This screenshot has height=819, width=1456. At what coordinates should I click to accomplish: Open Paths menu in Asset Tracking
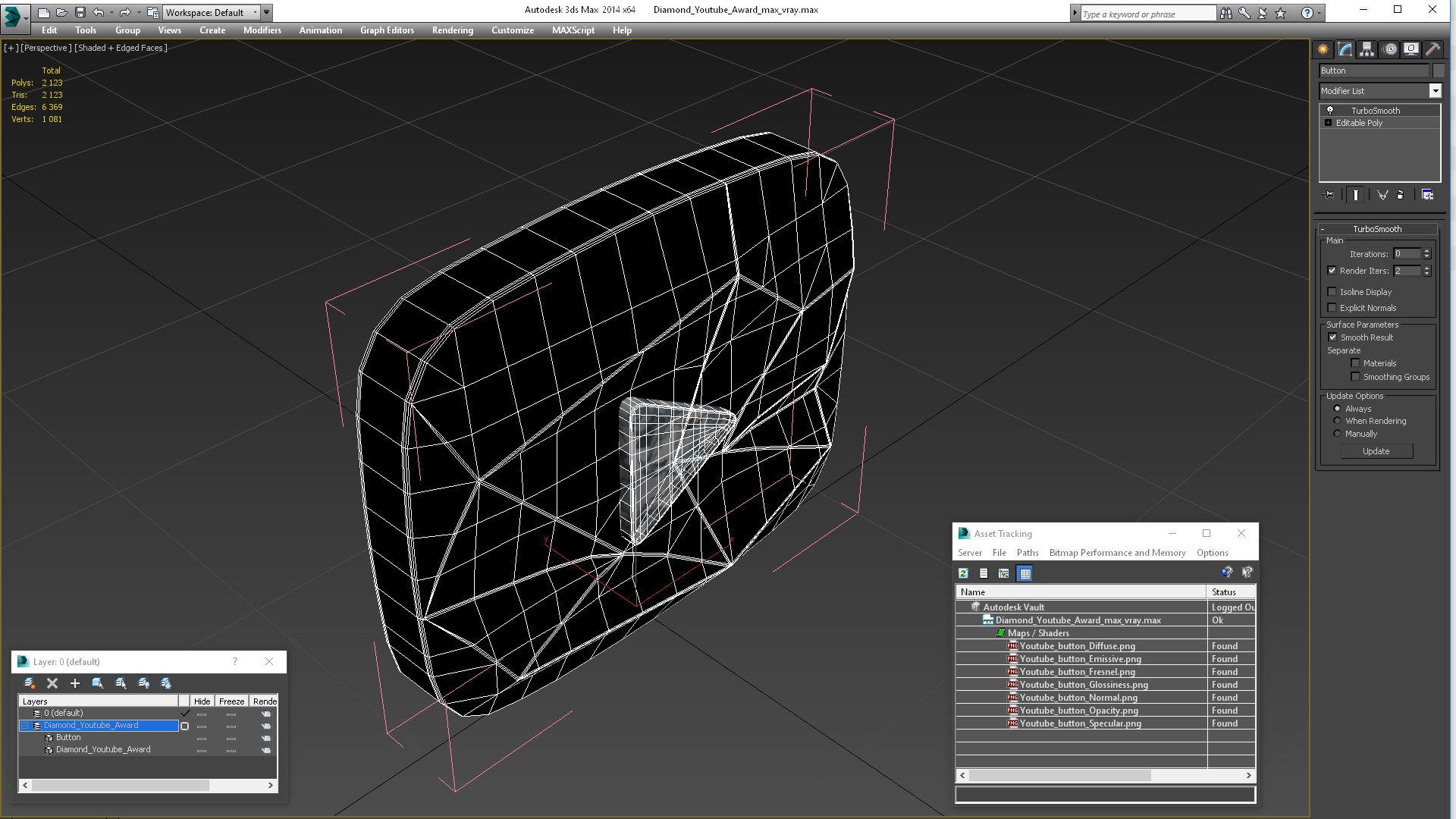tap(1028, 553)
